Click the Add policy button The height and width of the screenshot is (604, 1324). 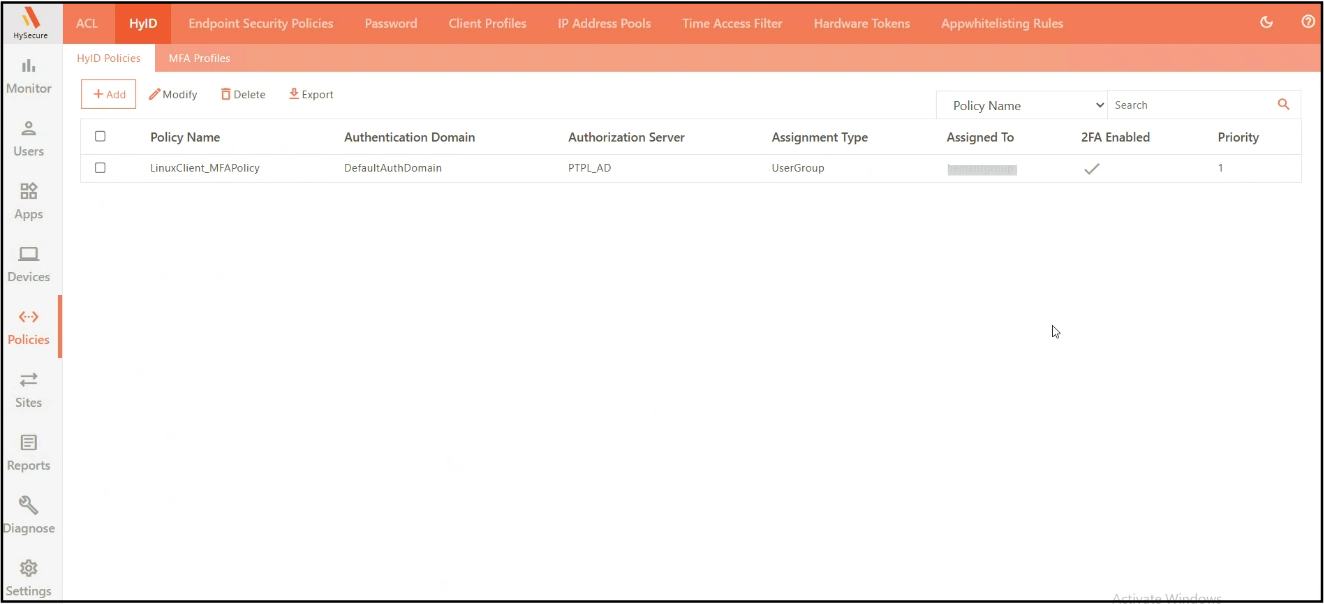(x=108, y=94)
